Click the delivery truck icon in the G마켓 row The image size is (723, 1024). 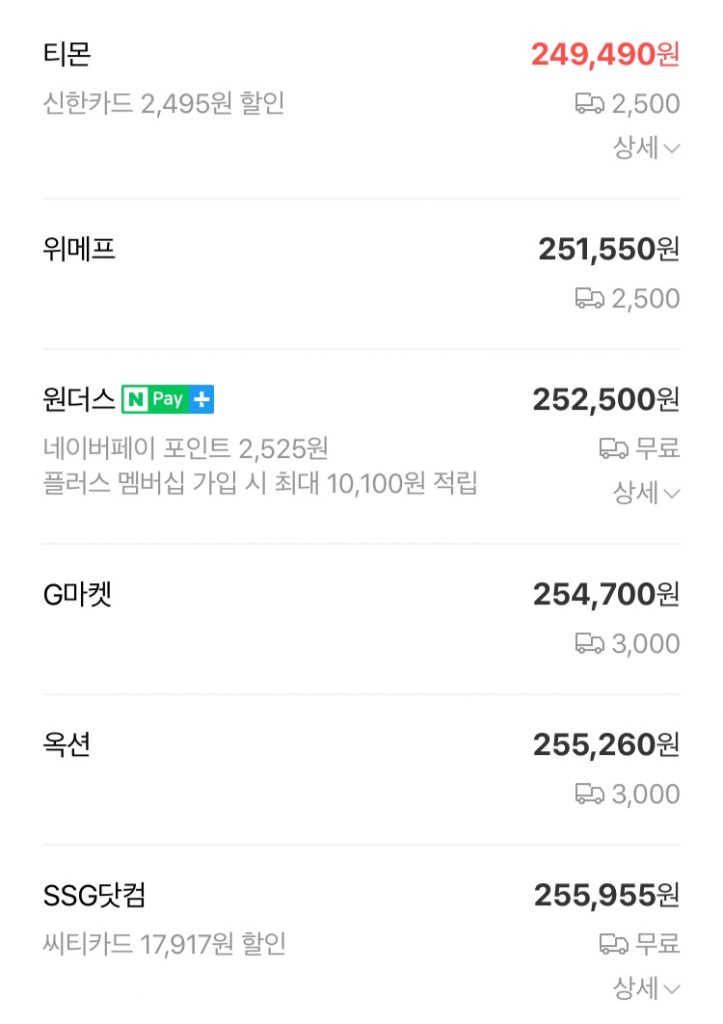tap(589, 644)
